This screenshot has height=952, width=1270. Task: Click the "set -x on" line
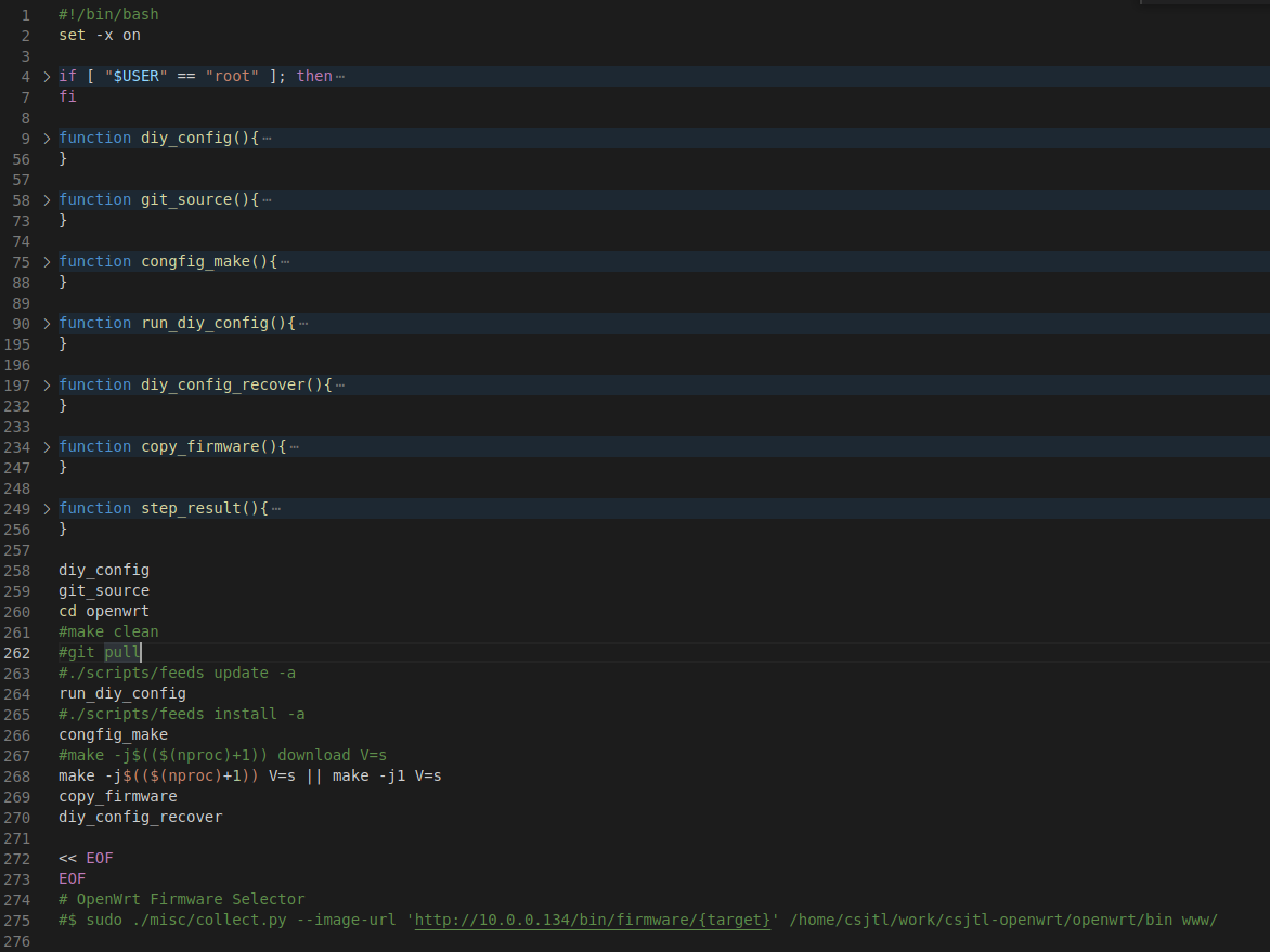tap(99, 35)
